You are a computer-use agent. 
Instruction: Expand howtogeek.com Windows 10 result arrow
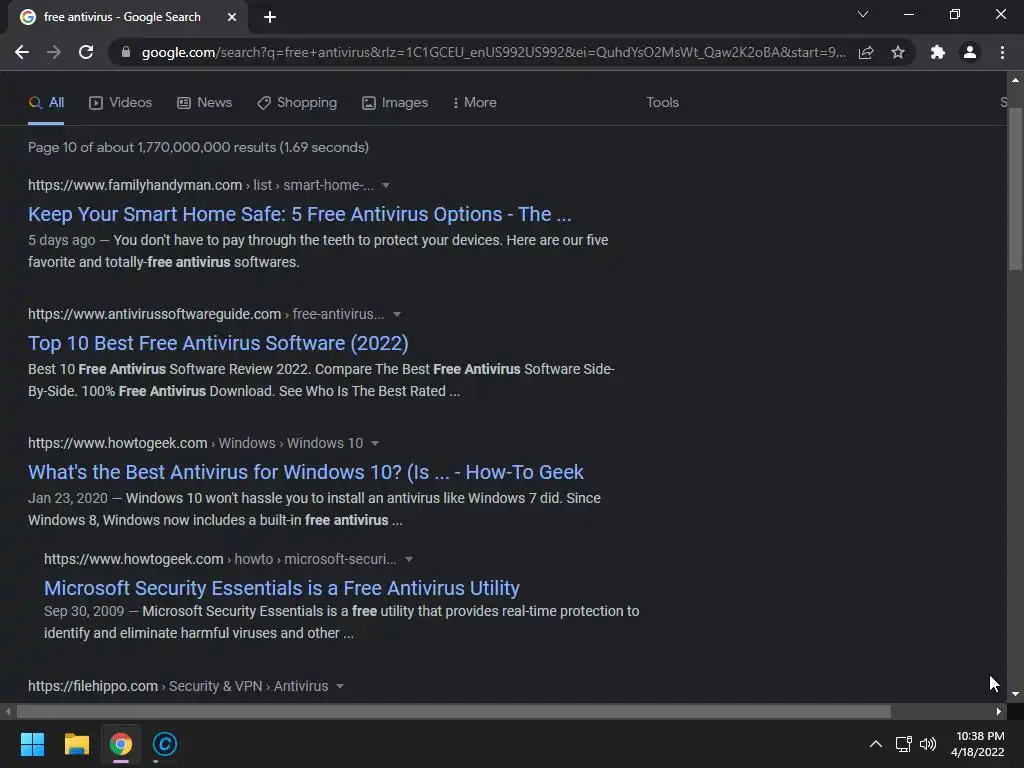pos(375,443)
